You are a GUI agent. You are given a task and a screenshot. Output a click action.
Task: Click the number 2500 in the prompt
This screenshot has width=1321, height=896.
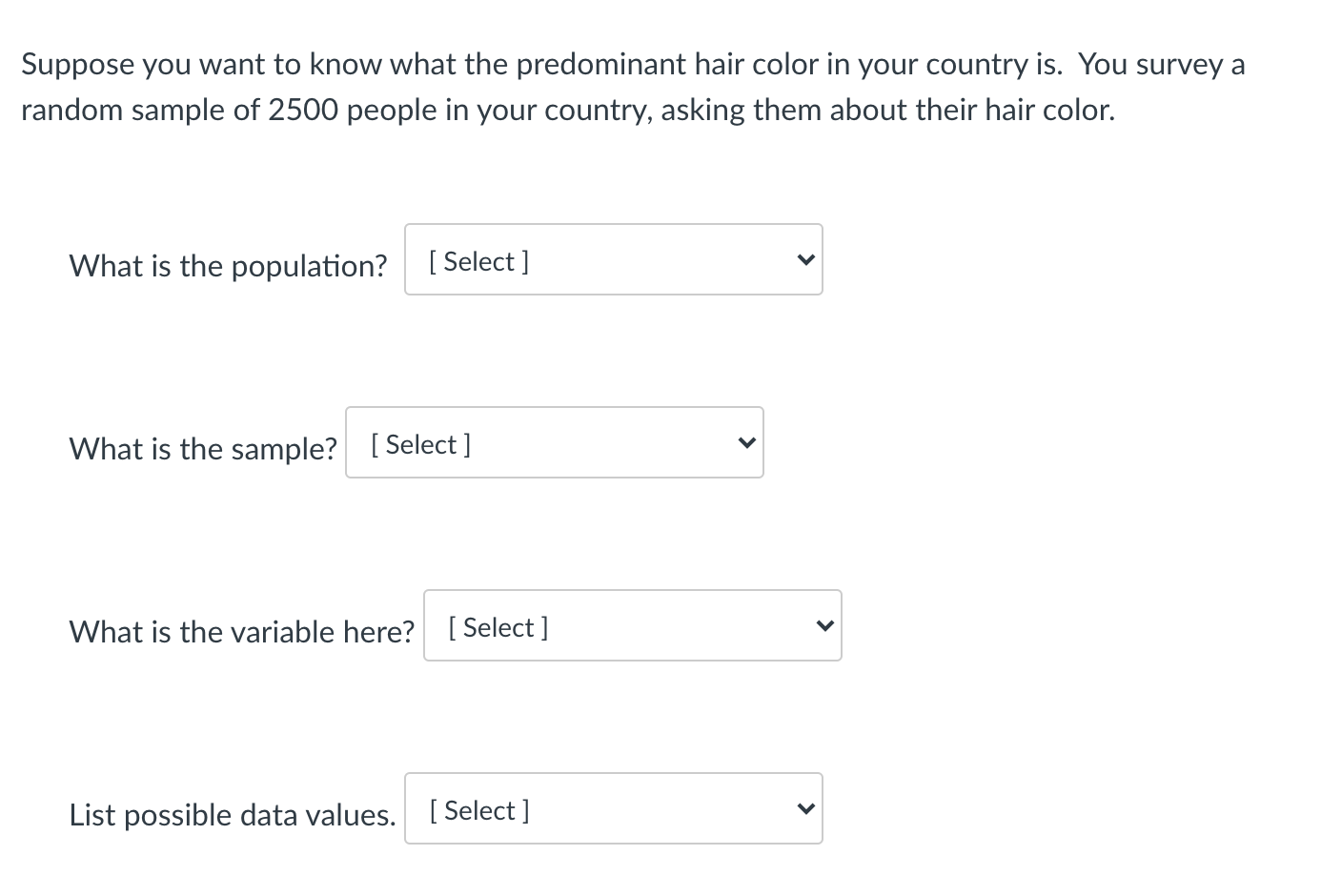click(x=302, y=111)
